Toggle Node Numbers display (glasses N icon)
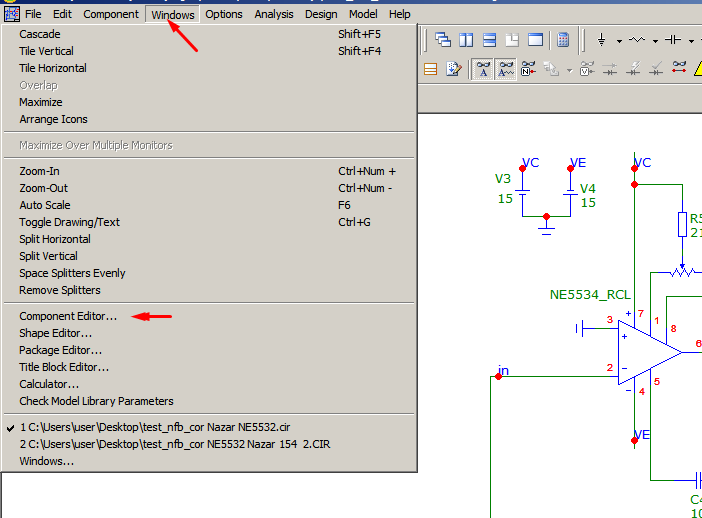This screenshot has height=518, width=702. point(528,69)
